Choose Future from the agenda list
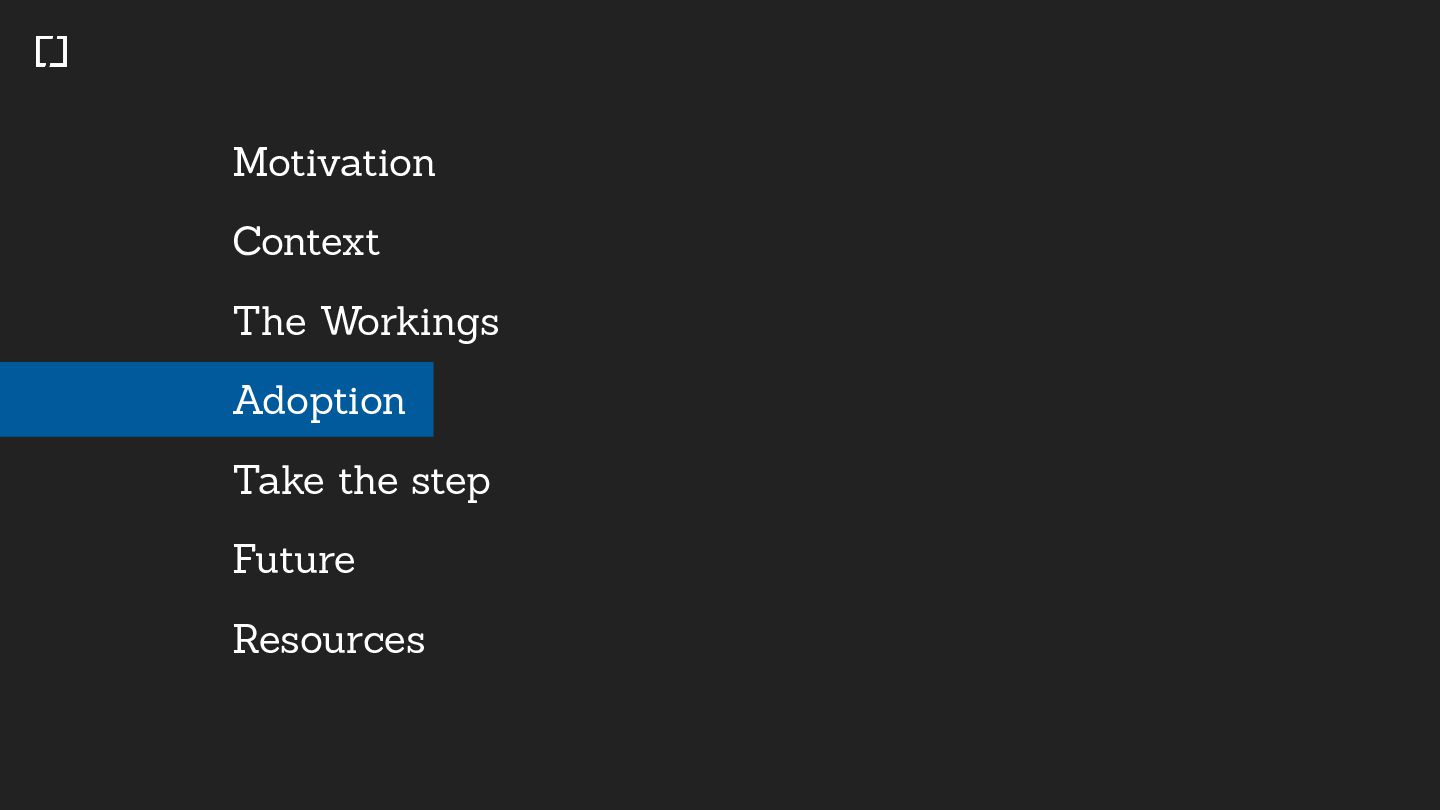Viewport: 1440px width, 810px height. pos(294,560)
